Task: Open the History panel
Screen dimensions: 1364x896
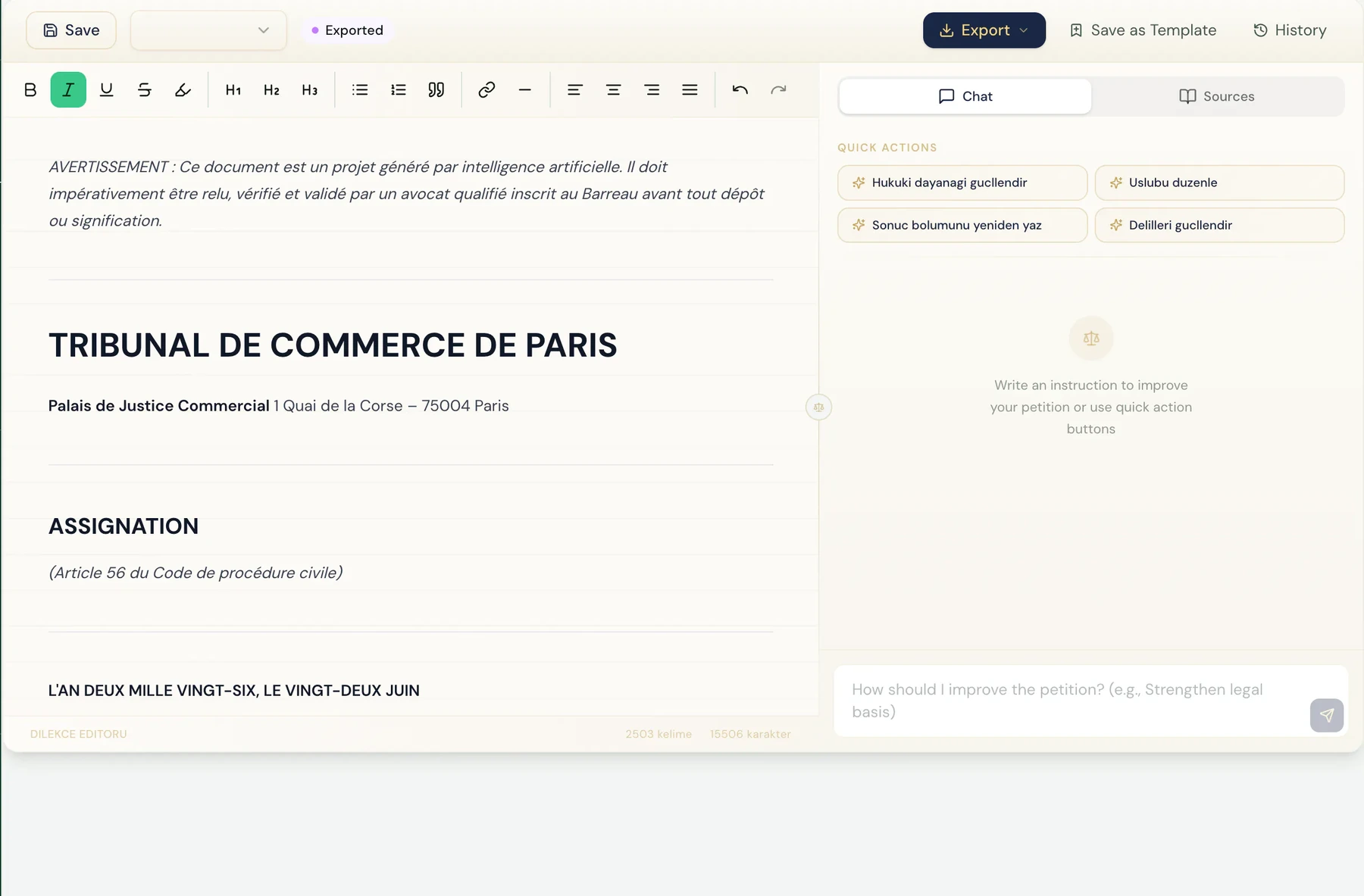Action: coord(1290,30)
